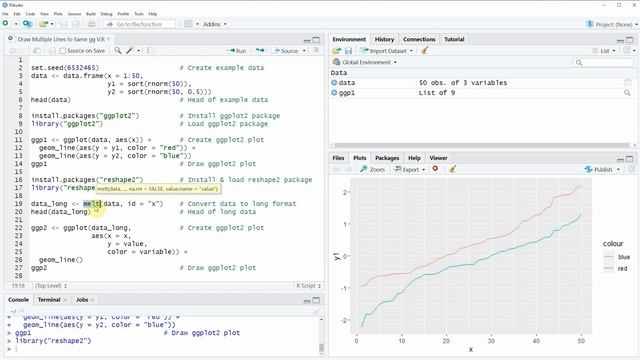640x360 pixels.
Task: Click the Zoom plot button
Action: click(372, 169)
